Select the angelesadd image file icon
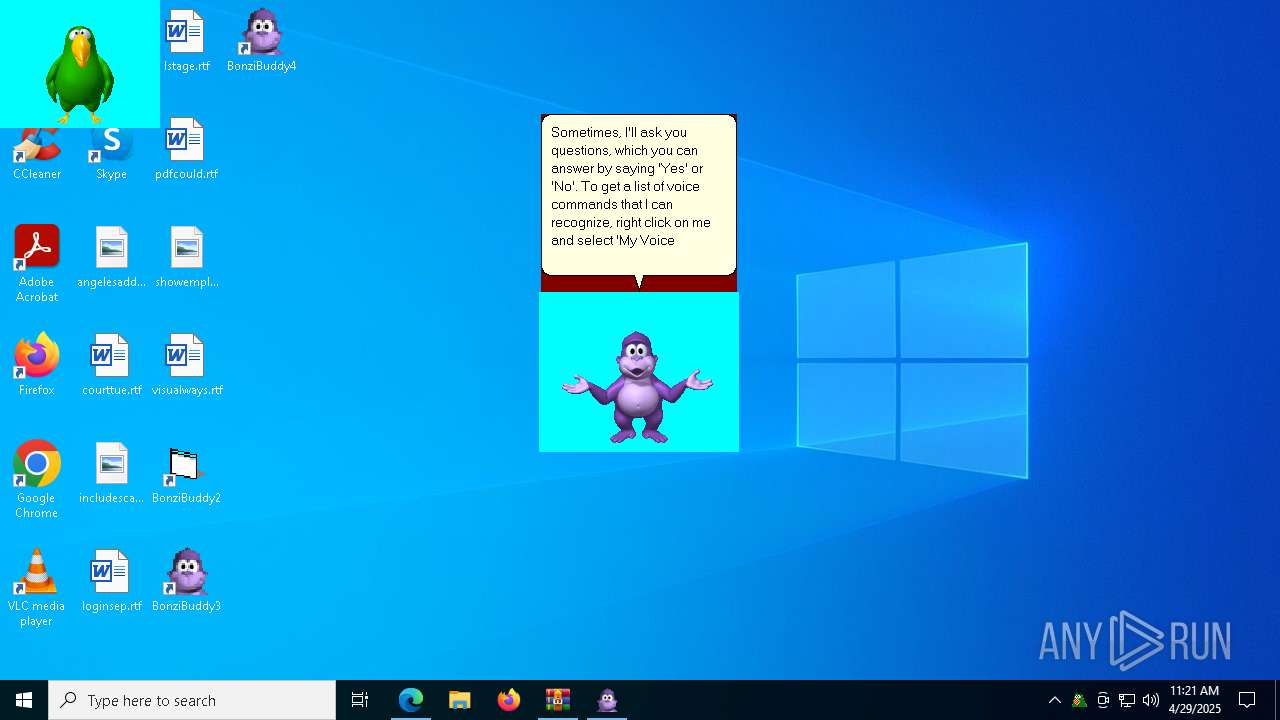Image resolution: width=1280 pixels, height=720 pixels. [x=111, y=257]
